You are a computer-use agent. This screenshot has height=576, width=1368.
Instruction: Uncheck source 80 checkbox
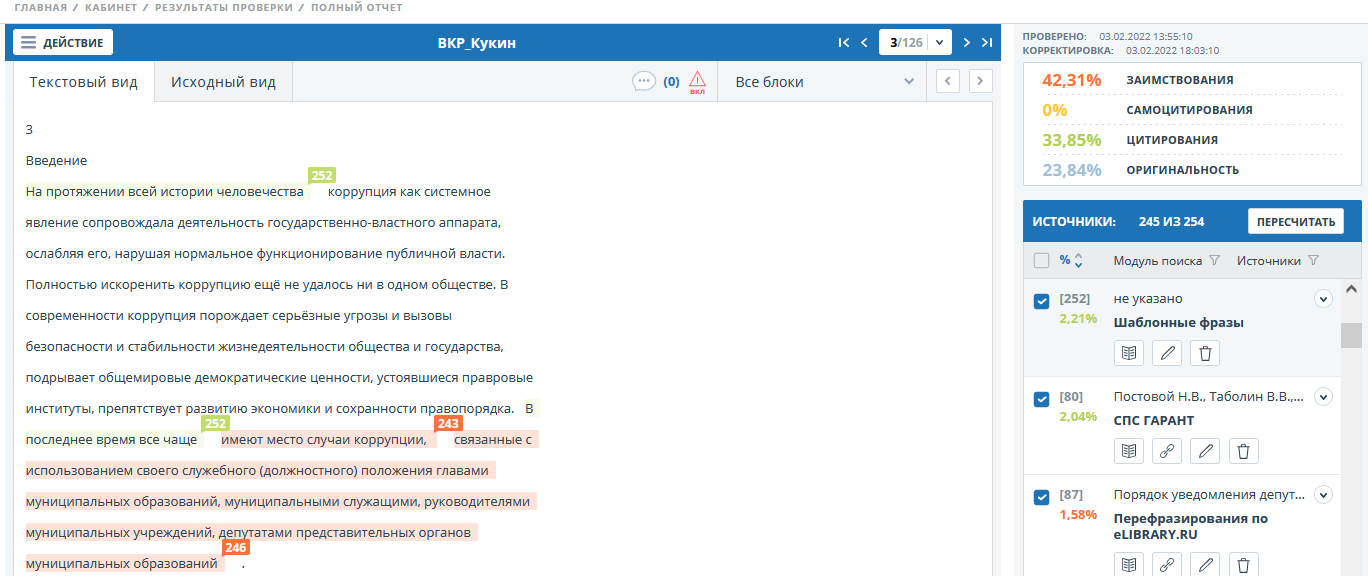click(1041, 399)
